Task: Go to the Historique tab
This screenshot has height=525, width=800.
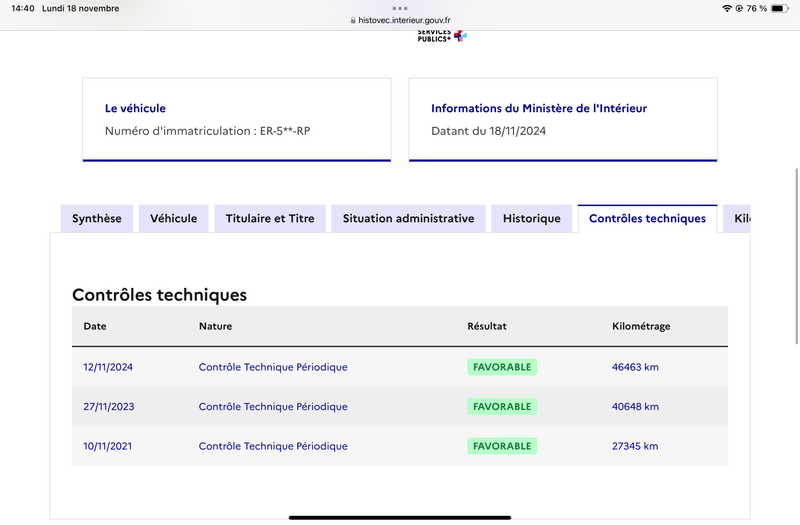Action: pyautogui.click(x=532, y=218)
